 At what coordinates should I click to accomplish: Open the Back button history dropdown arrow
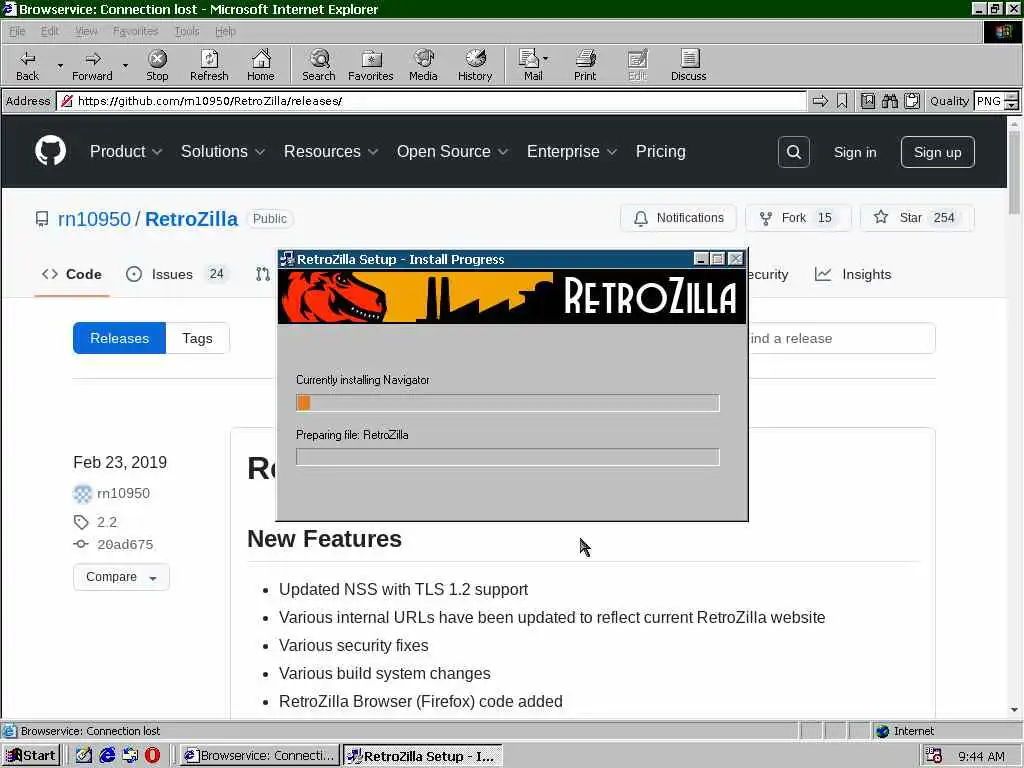click(x=60, y=65)
